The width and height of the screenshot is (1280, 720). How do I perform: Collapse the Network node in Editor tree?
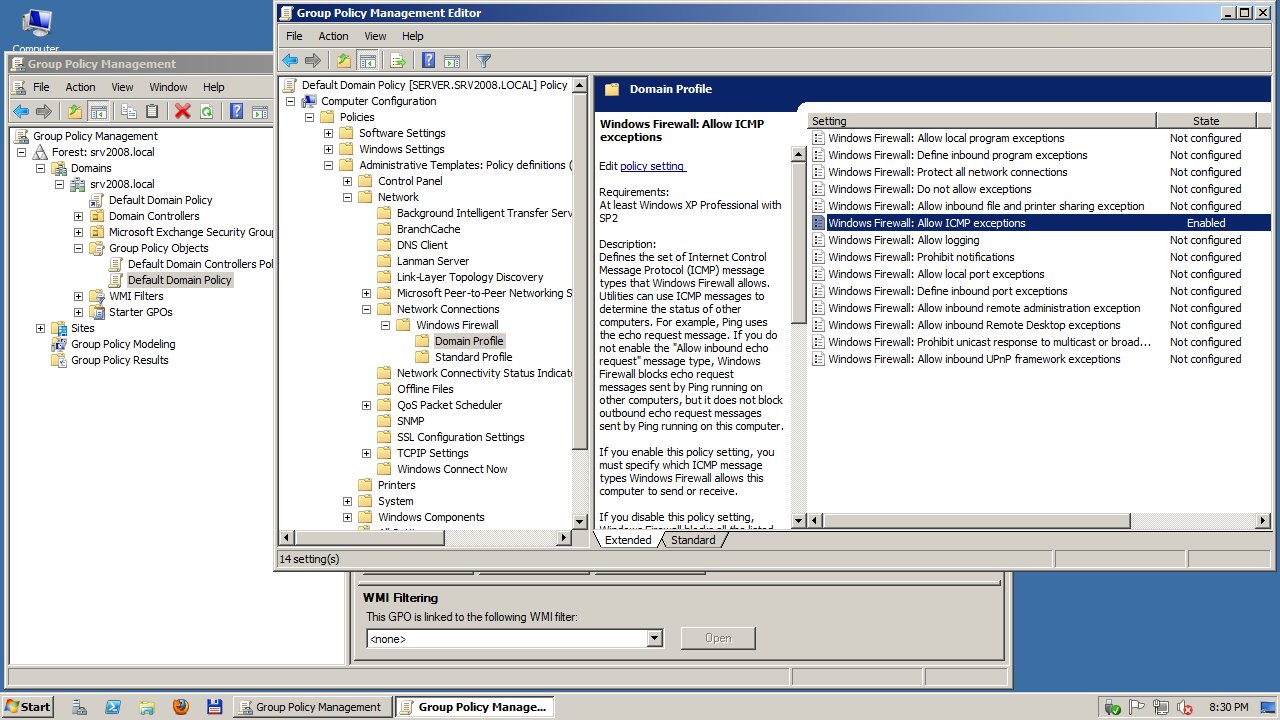click(348, 197)
